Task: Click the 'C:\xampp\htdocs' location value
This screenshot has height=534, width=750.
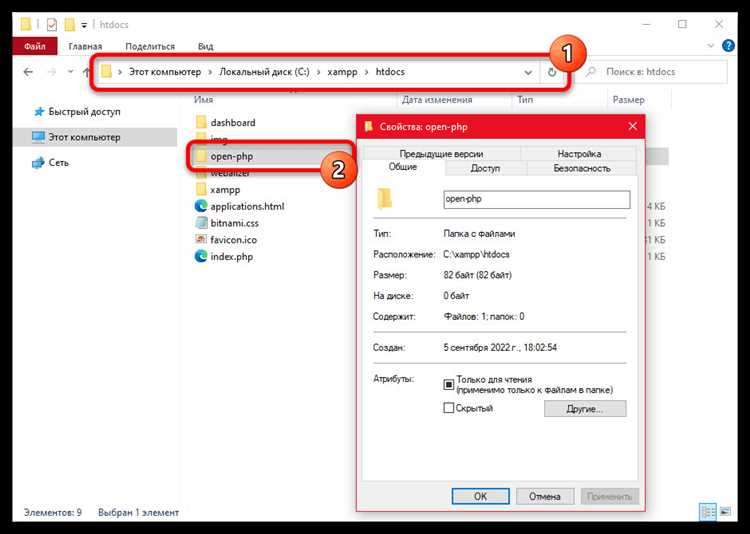Action: tap(476, 255)
